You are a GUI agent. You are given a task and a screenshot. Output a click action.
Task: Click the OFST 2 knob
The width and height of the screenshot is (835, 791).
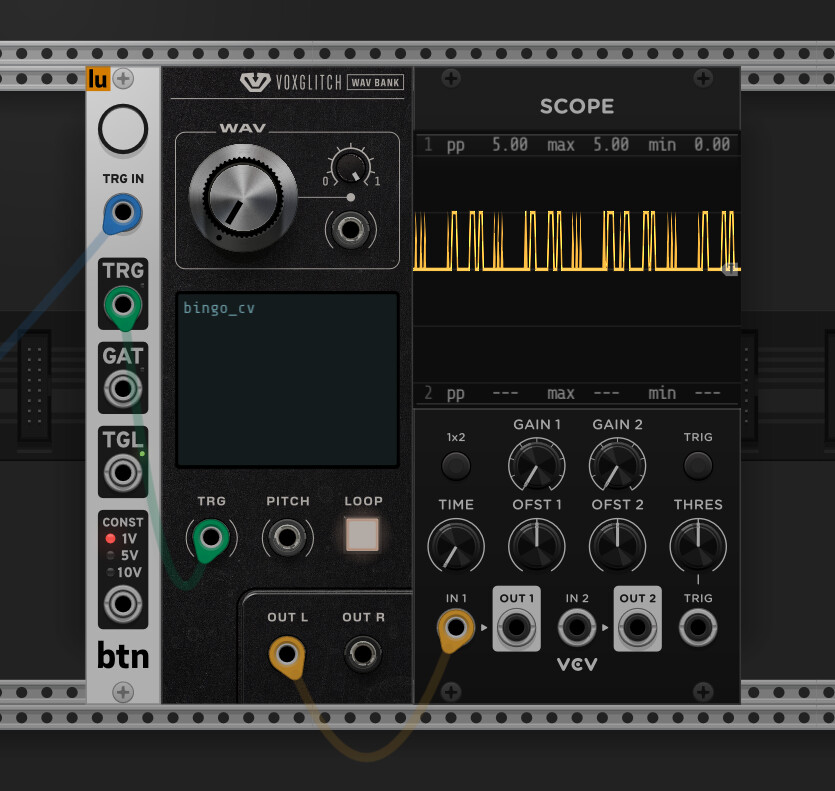pos(617,546)
